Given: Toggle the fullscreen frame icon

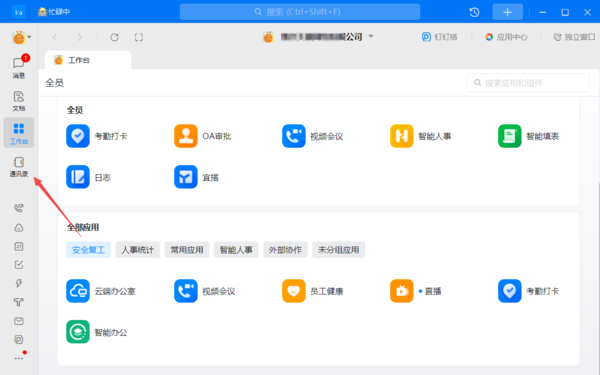Looking at the screenshot, I should click(139, 37).
